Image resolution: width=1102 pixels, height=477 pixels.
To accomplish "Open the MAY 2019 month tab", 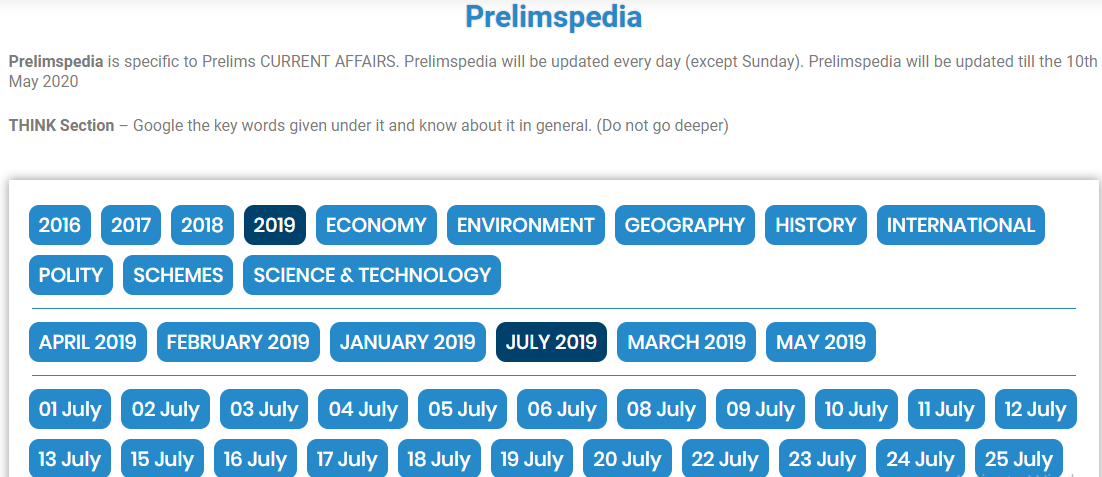I will 821,342.
